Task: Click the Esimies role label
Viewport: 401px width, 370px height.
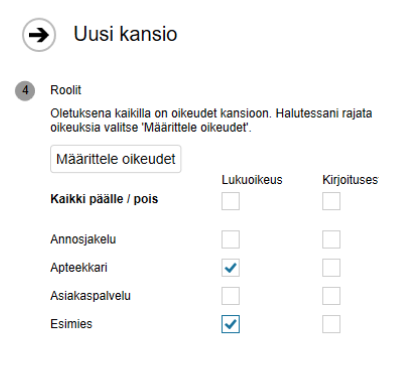Action: click(71, 324)
